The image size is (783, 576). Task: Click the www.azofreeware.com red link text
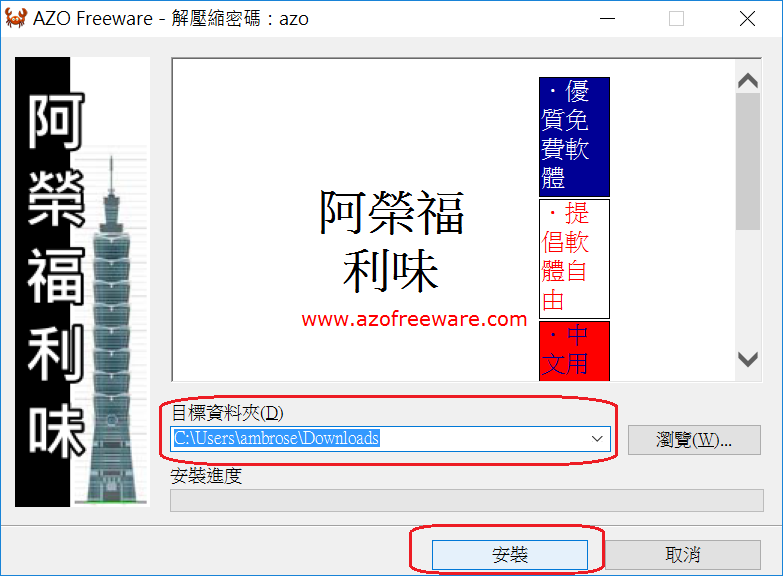point(414,319)
